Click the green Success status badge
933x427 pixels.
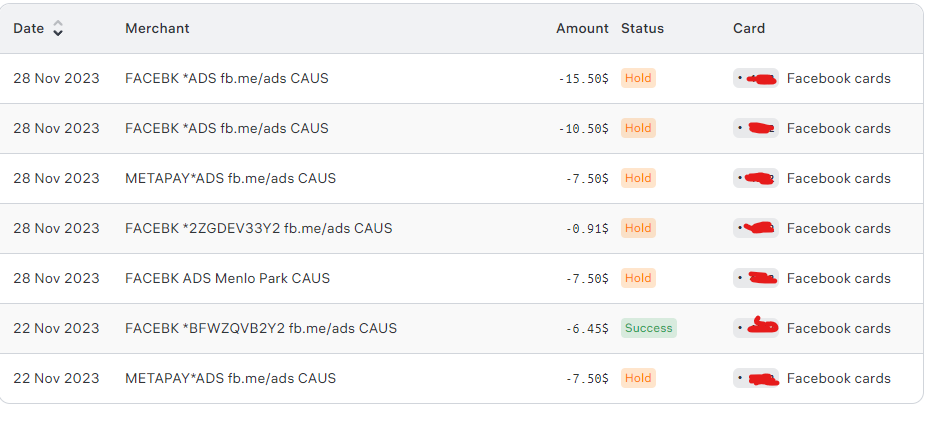click(649, 328)
